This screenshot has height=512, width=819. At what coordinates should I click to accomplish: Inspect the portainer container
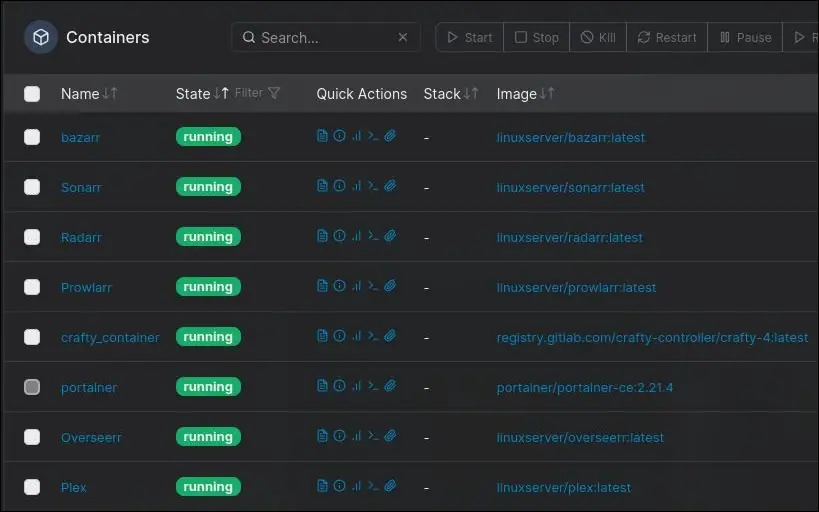pos(340,386)
